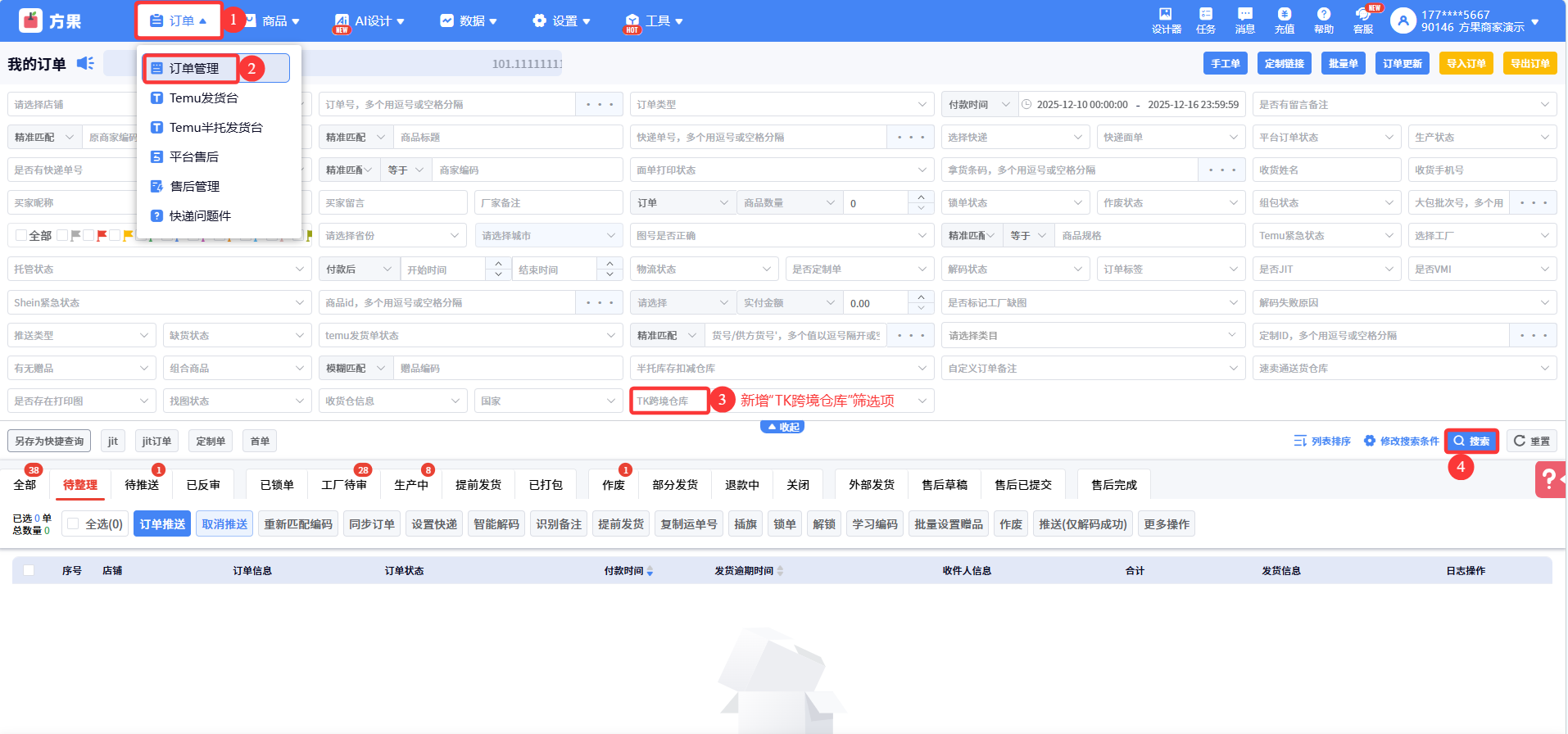This screenshot has width=1568, height=734.
Task: Click the ellipsis beside the 拿货条码 field
Action: point(1222,170)
